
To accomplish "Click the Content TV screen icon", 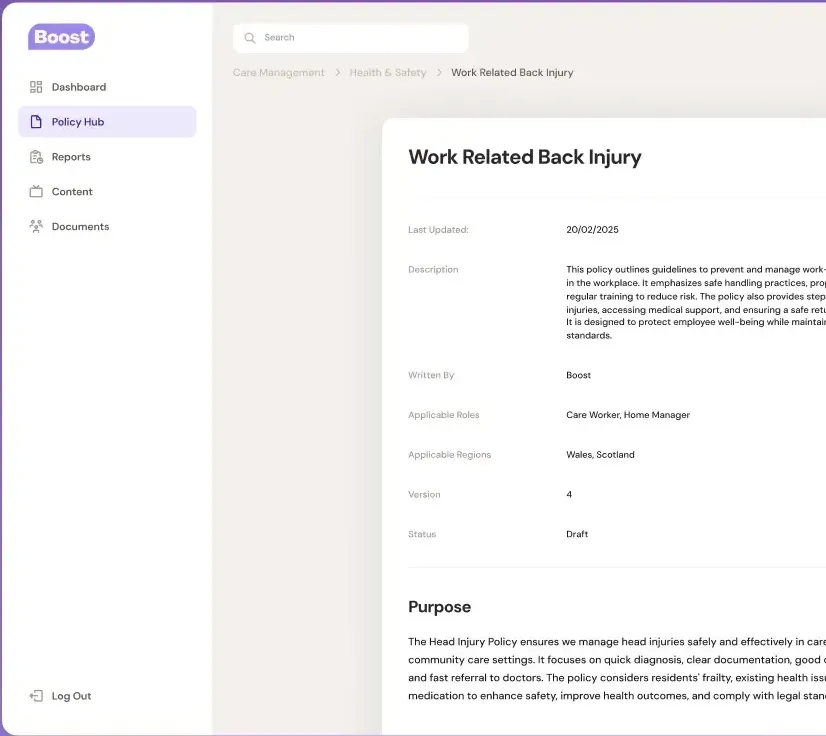I will [36, 192].
